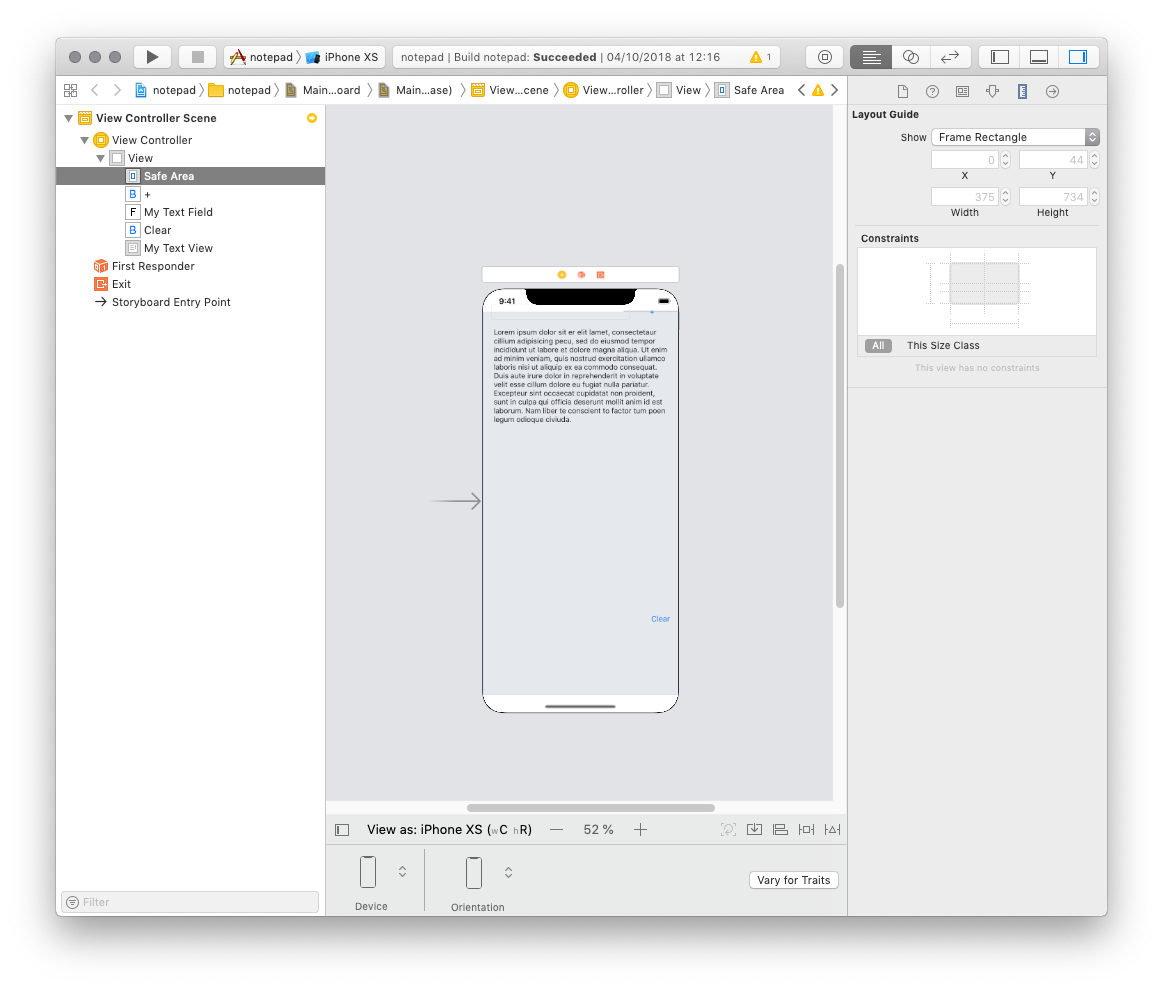1163x990 pixels.
Task: Open the Library button in toolbar
Action: [824, 57]
